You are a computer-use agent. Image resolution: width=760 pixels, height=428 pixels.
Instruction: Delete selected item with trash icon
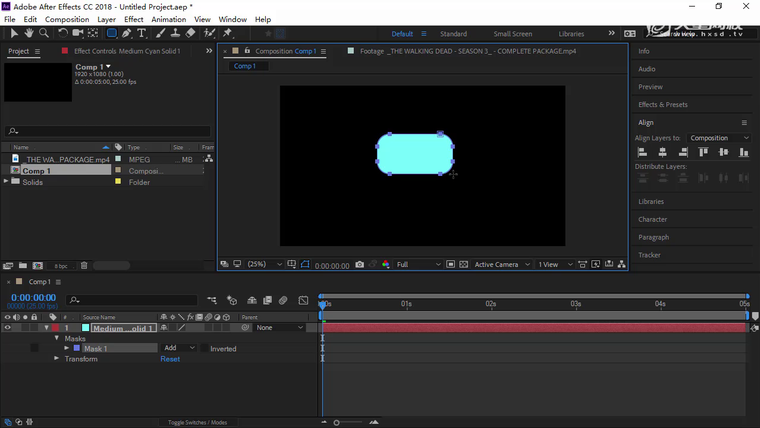pyautogui.click(x=84, y=266)
